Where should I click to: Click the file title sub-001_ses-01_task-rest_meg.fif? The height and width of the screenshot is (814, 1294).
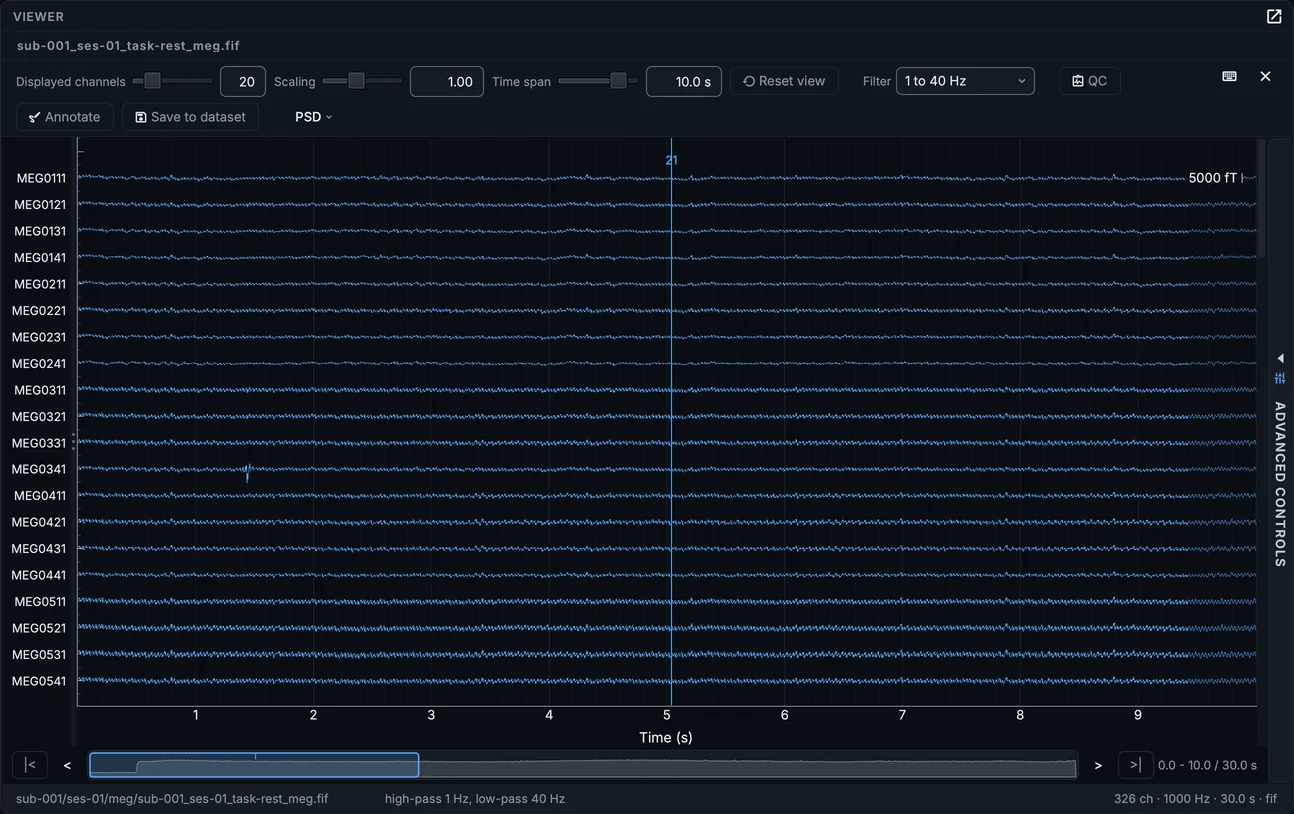(x=128, y=46)
